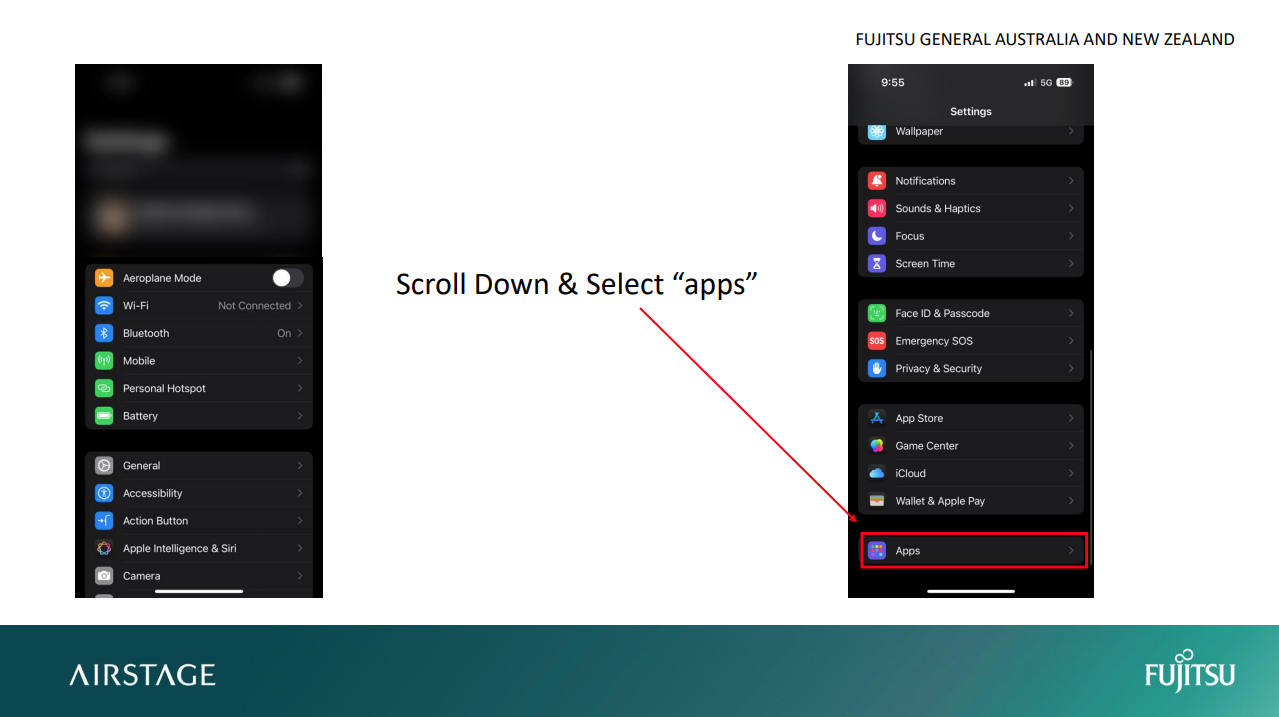This screenshot has width=1279, height=717.
Task: Select the Focus row label
Action: (x=910, y=236)
